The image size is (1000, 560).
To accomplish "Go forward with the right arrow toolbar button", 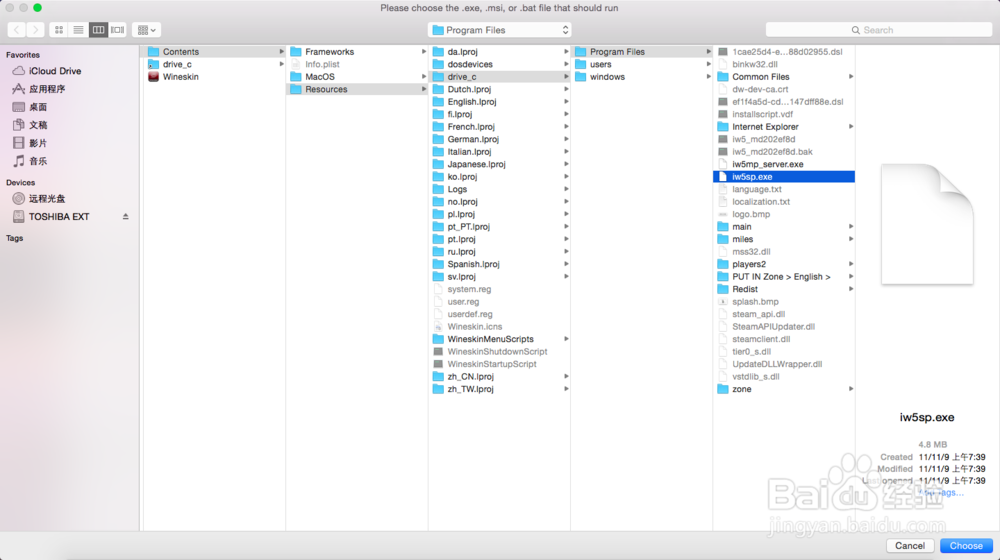I will coord(36,30).
